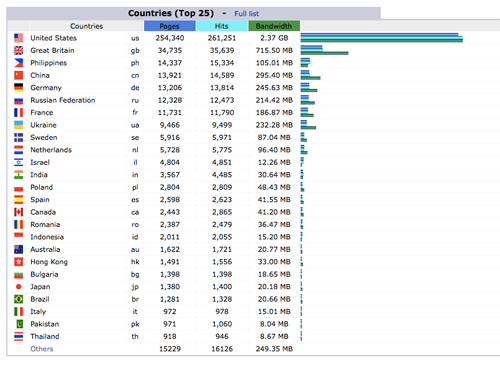Viewport: 500px width, 365px height.
Task: Click the 2.37 GB bandwidth value
Action: [274, 38]
